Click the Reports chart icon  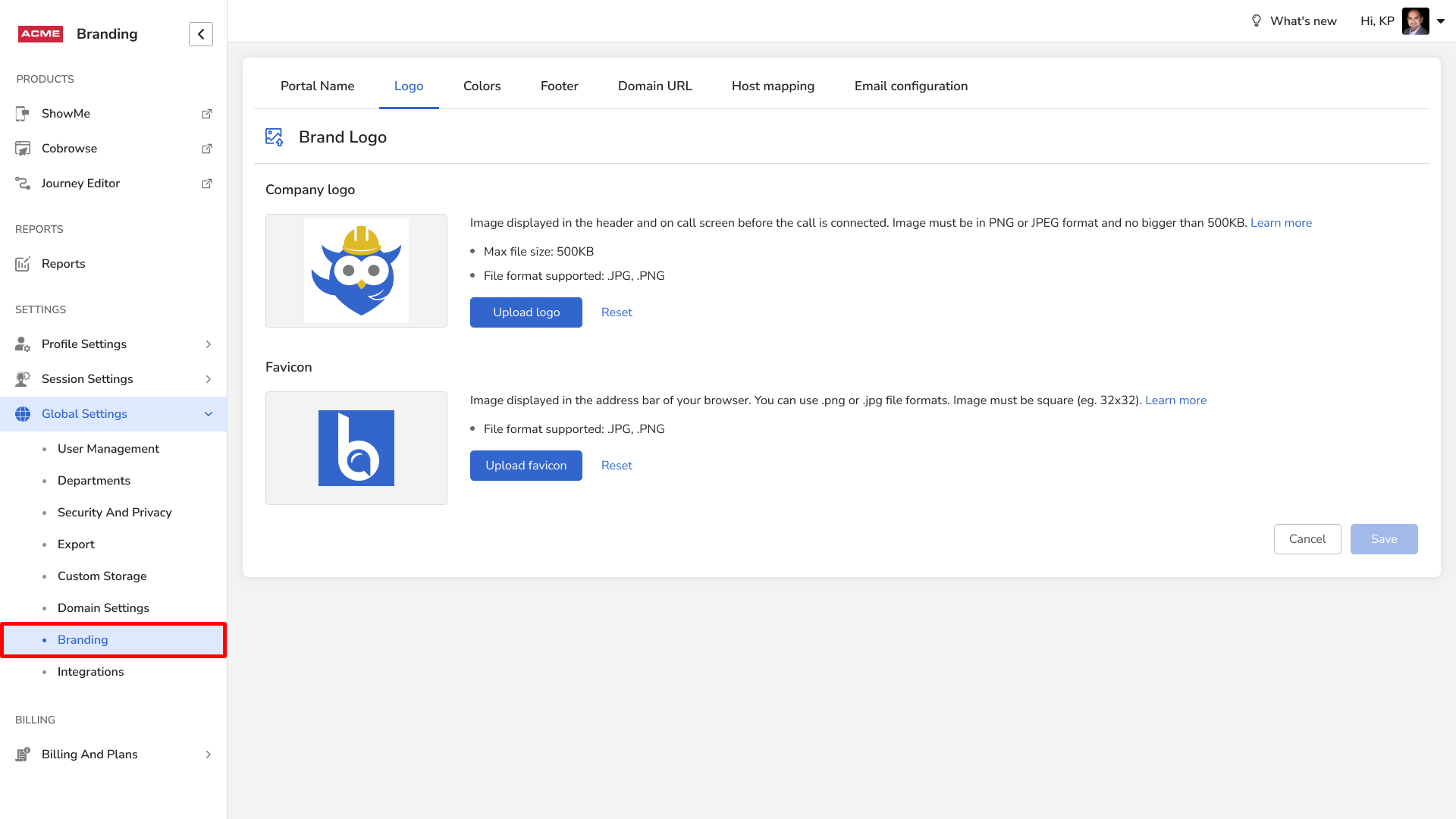[23, 264]
